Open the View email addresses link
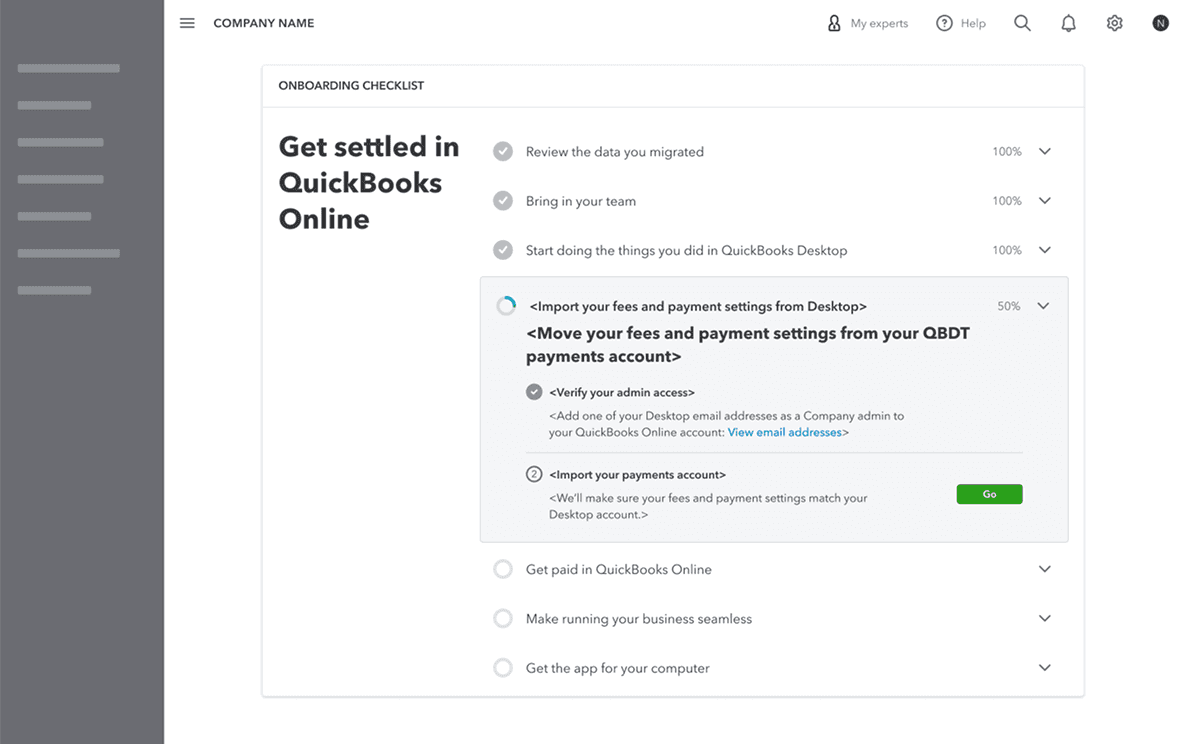The height and width of the screenshot is (744, 1184). point(785,433)
